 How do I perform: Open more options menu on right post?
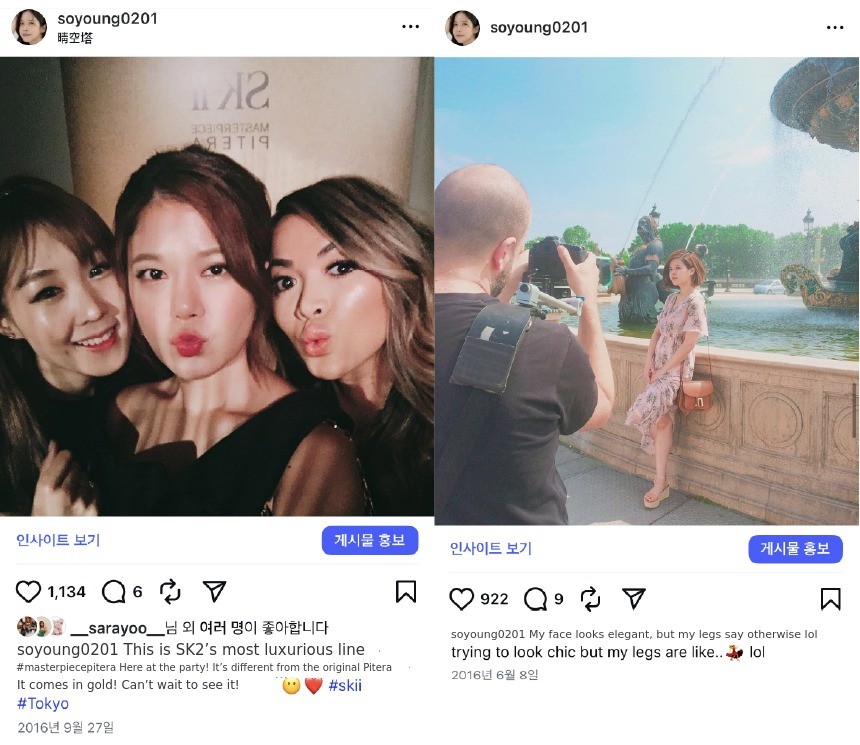[x=835, y=27]
